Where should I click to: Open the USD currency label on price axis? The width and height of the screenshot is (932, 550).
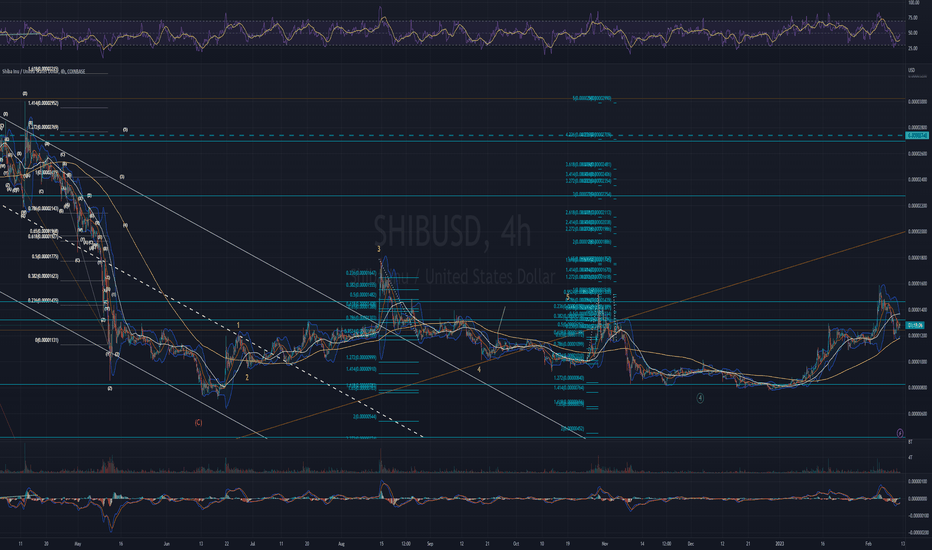(x=911, y=70)
